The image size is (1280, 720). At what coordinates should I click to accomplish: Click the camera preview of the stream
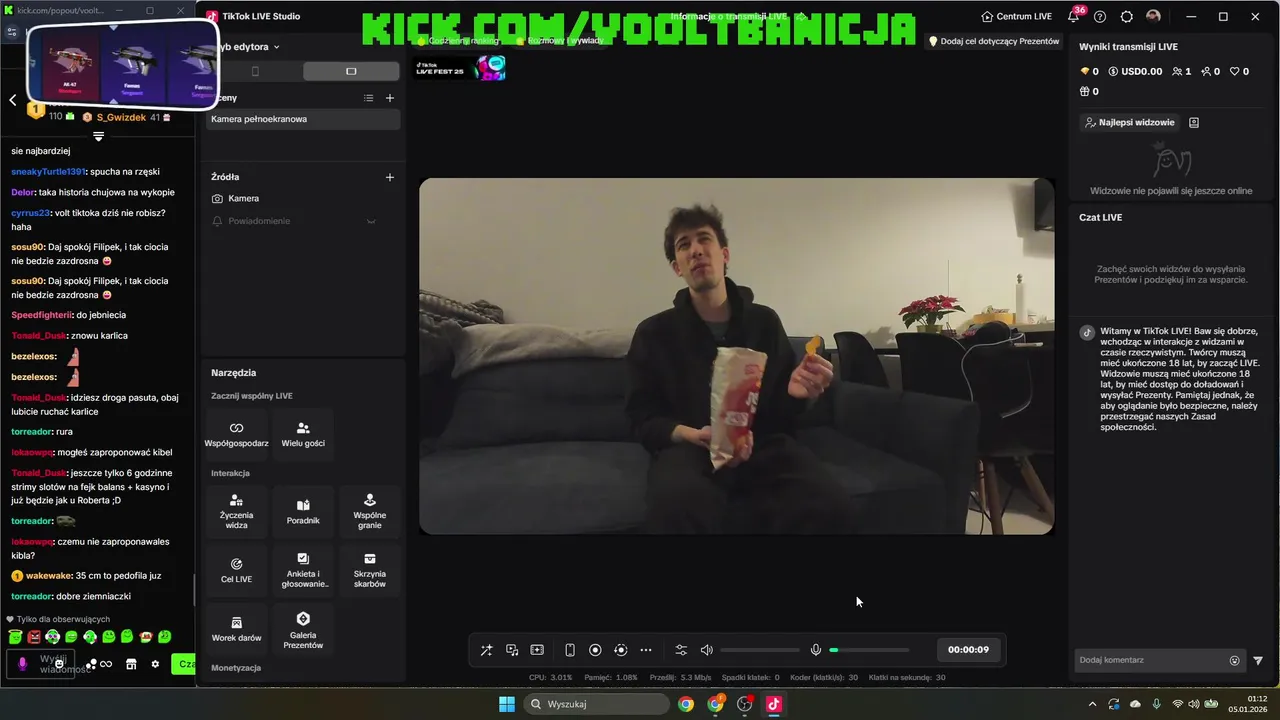pyautogui.click(x=736, y=356)
